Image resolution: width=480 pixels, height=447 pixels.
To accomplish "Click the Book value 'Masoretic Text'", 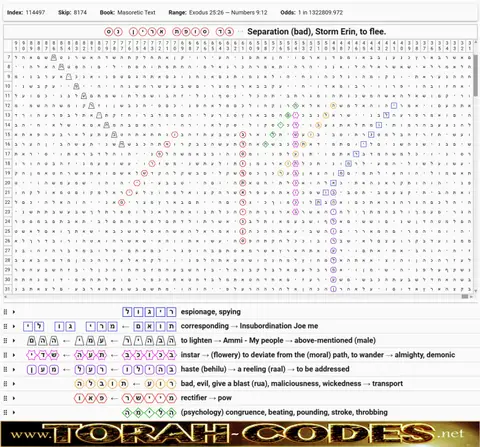I will point(136,13).
